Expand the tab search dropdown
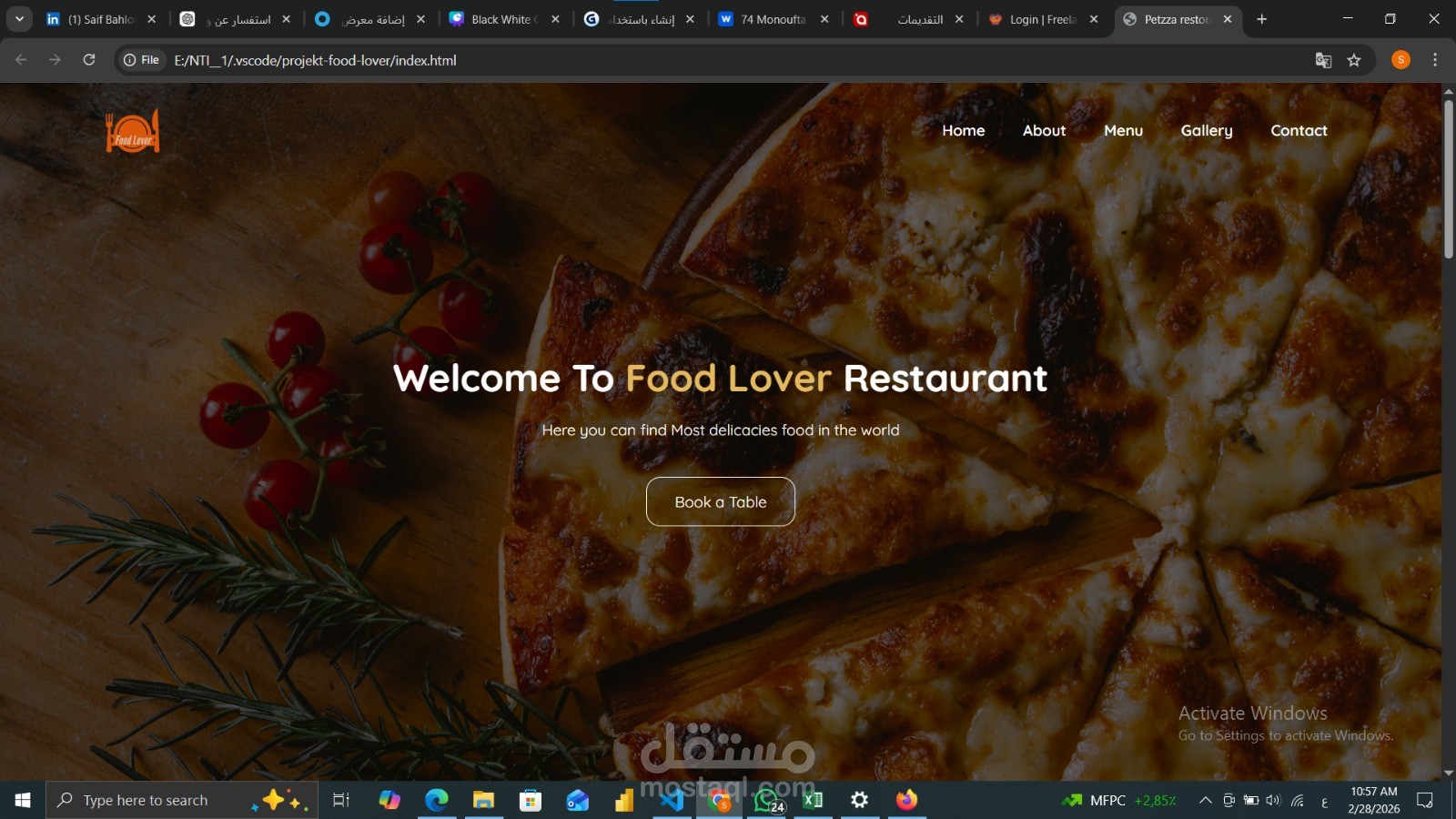 (x=19, y=19)
